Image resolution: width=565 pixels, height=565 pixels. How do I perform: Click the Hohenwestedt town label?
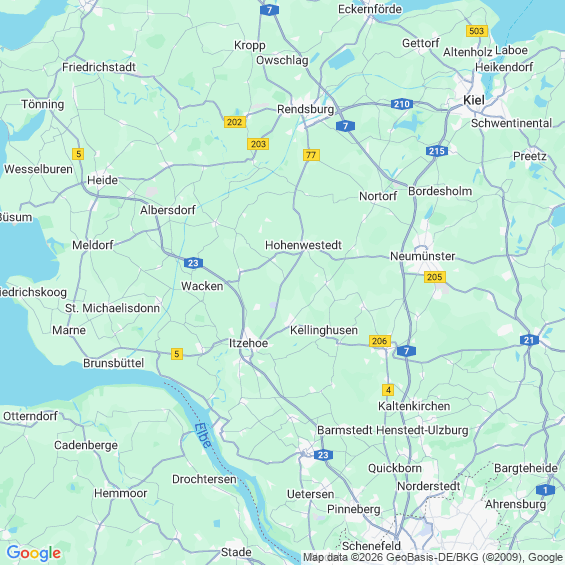tap(303, 245)
